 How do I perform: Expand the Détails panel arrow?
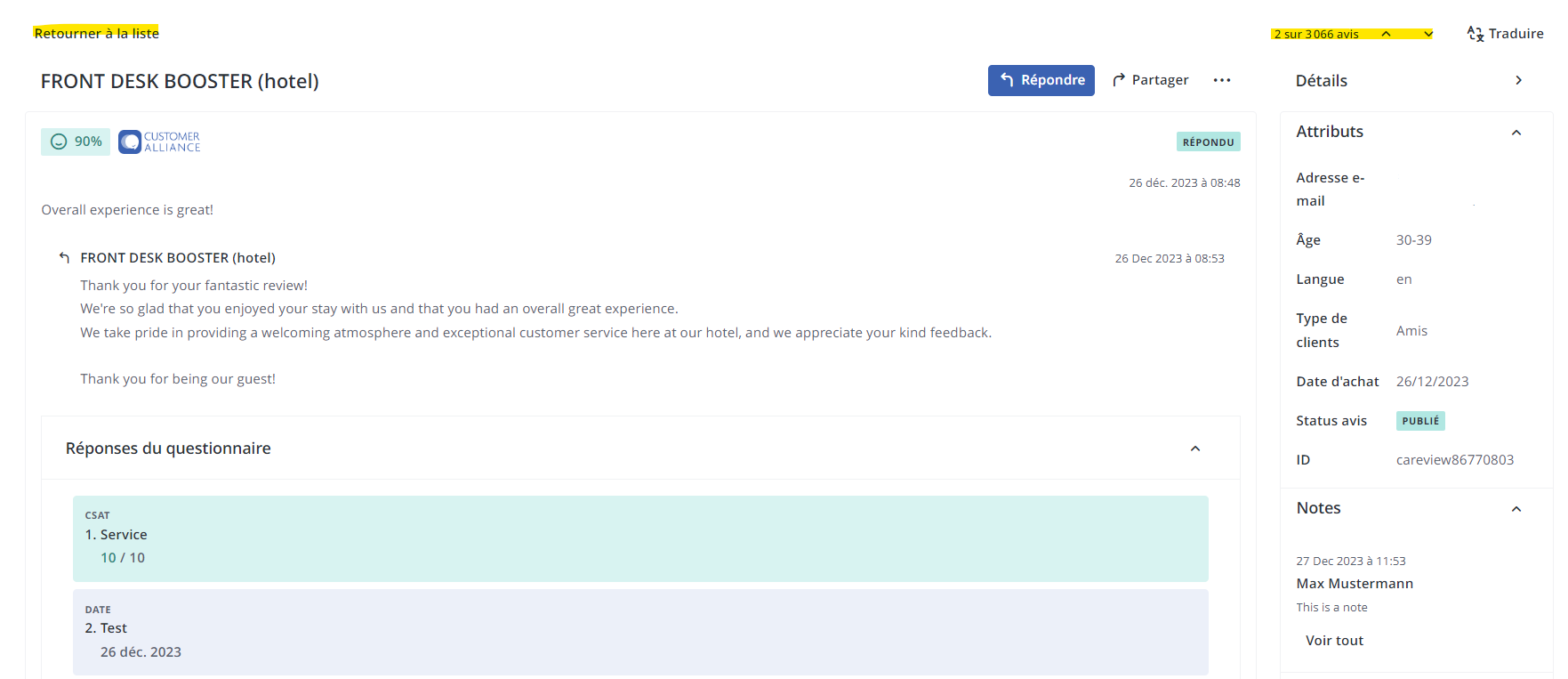pyautogui.click(x=1518, y=80)
